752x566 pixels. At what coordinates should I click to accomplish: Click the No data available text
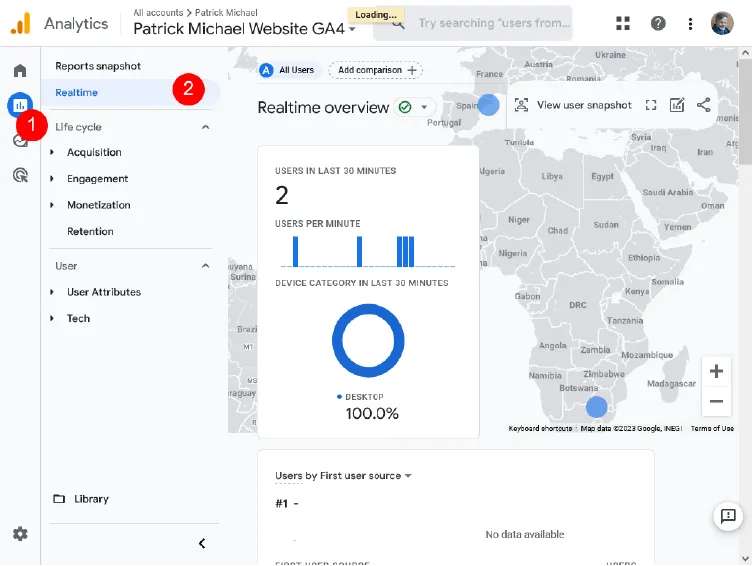coord(525,534)
